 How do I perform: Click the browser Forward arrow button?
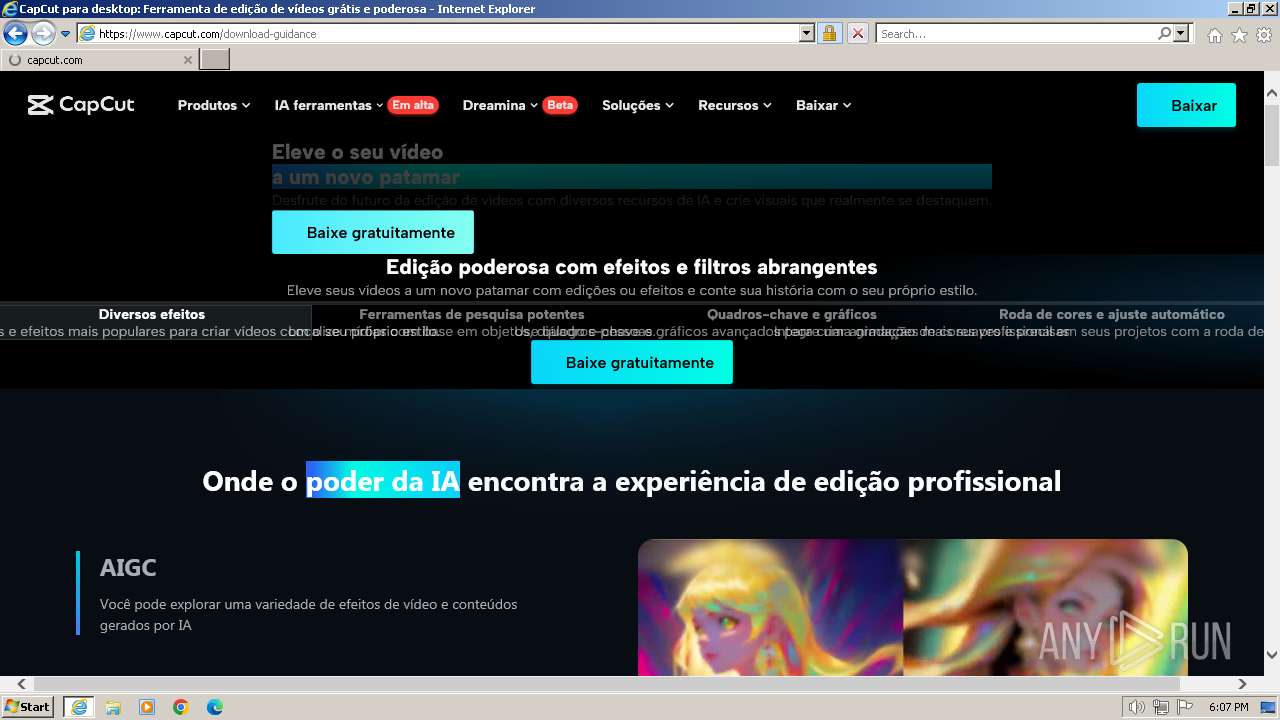coord(43,34)
